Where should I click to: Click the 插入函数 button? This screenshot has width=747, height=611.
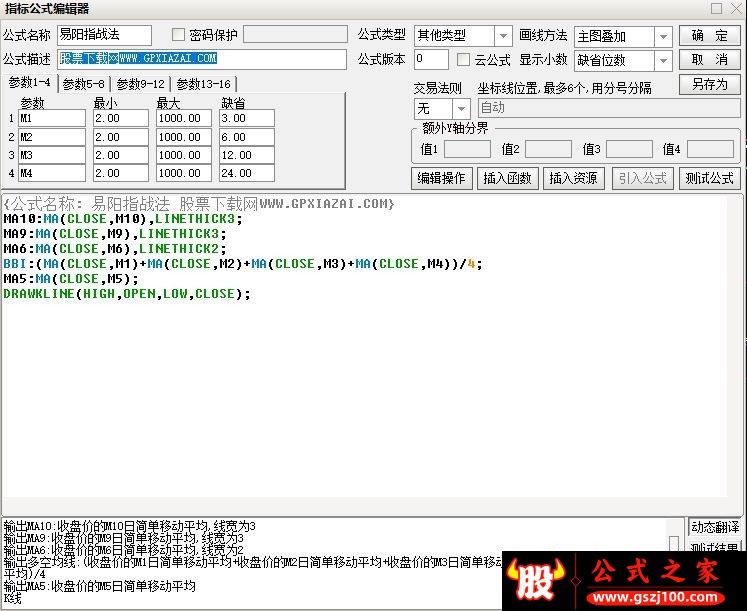click(507, 178)
